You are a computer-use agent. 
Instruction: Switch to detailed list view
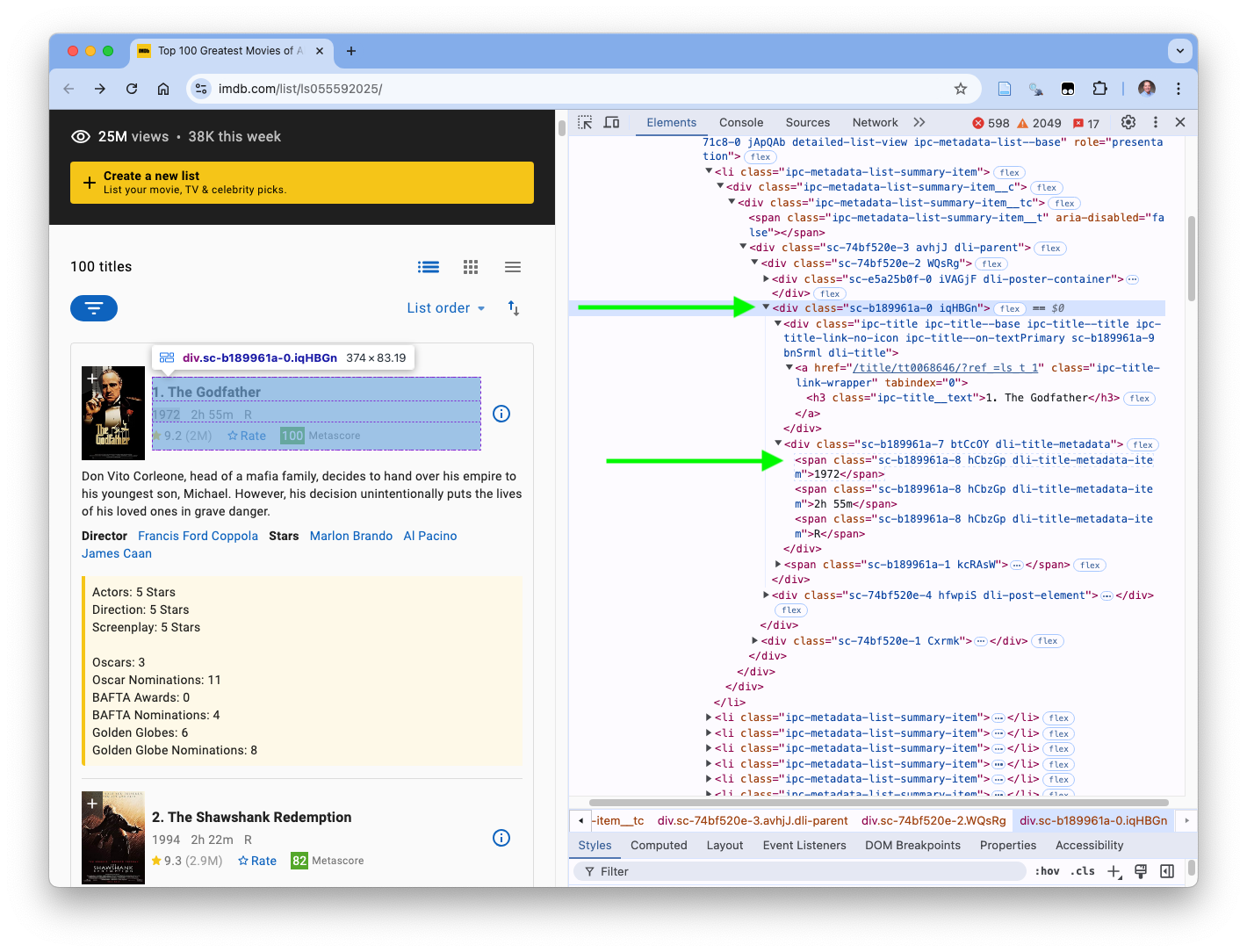(x=429, y=267)
